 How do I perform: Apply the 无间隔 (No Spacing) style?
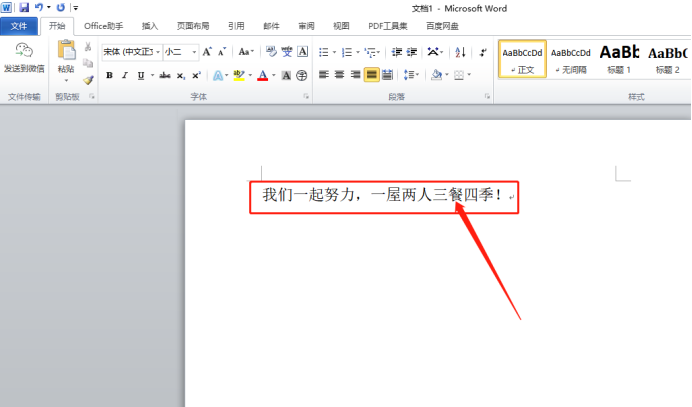click(570, 59)
